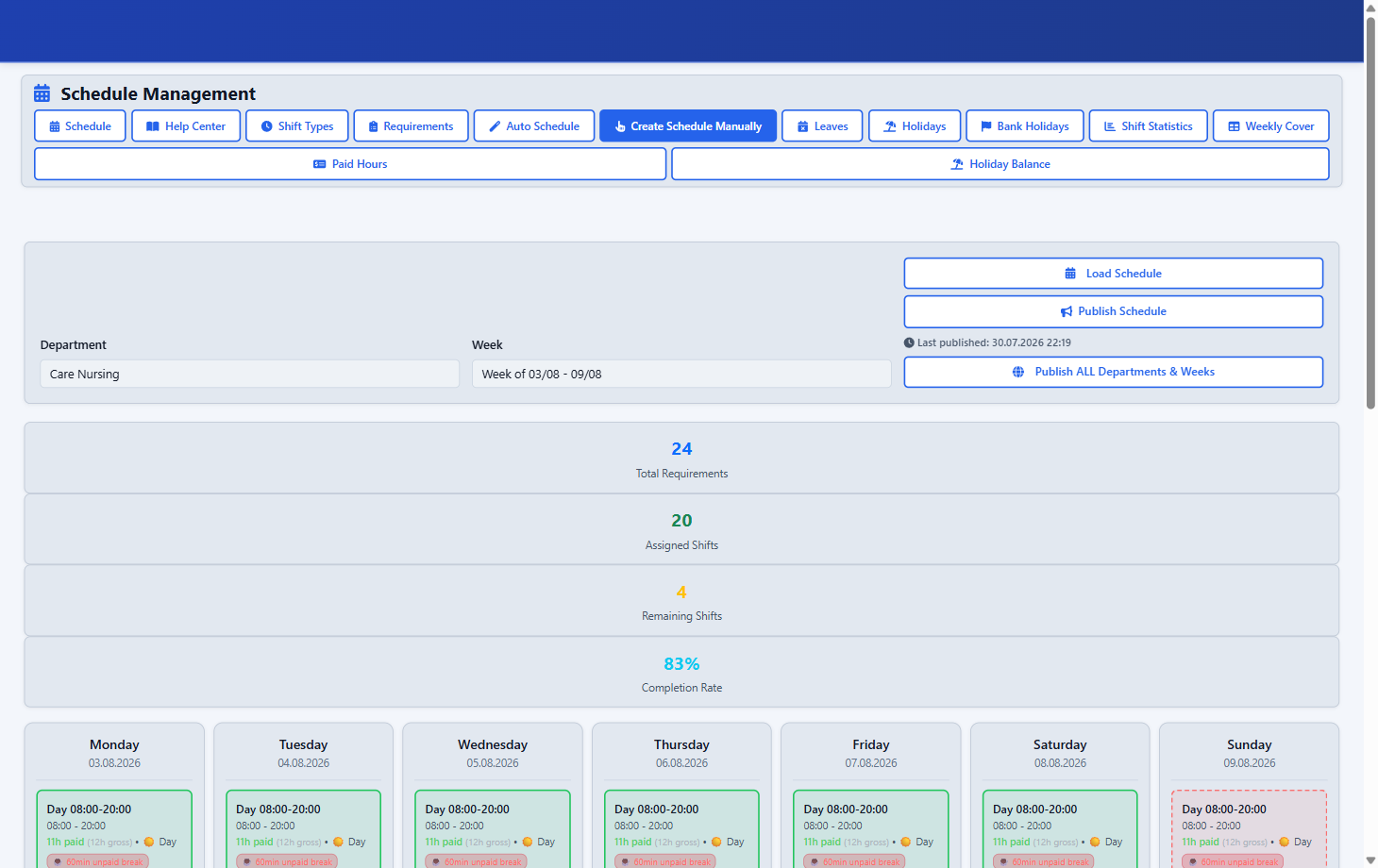Click the beach umbrella icon on Holidays

click(x=890, y=126)
